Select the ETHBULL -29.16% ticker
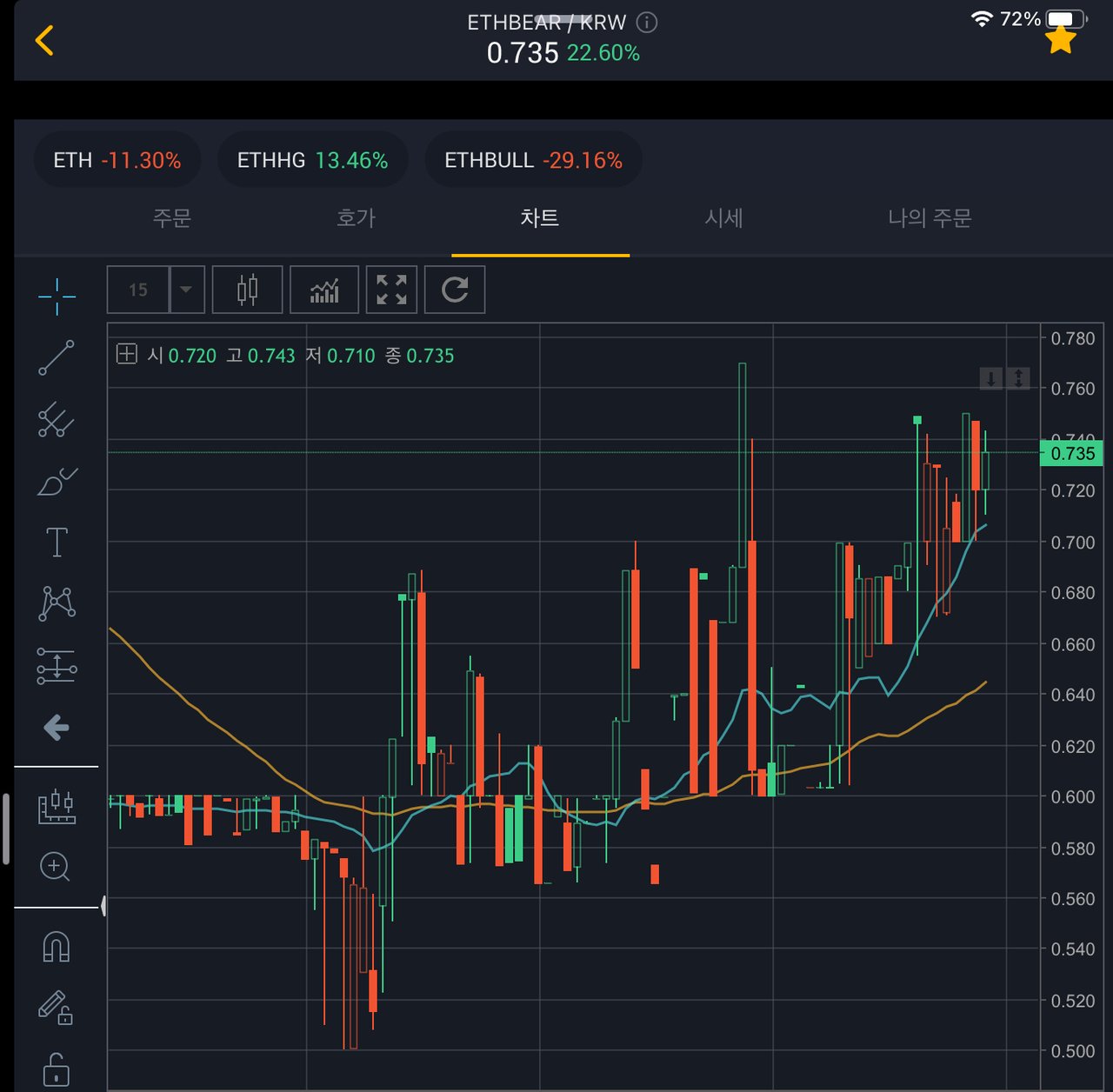 pos(532,160)
